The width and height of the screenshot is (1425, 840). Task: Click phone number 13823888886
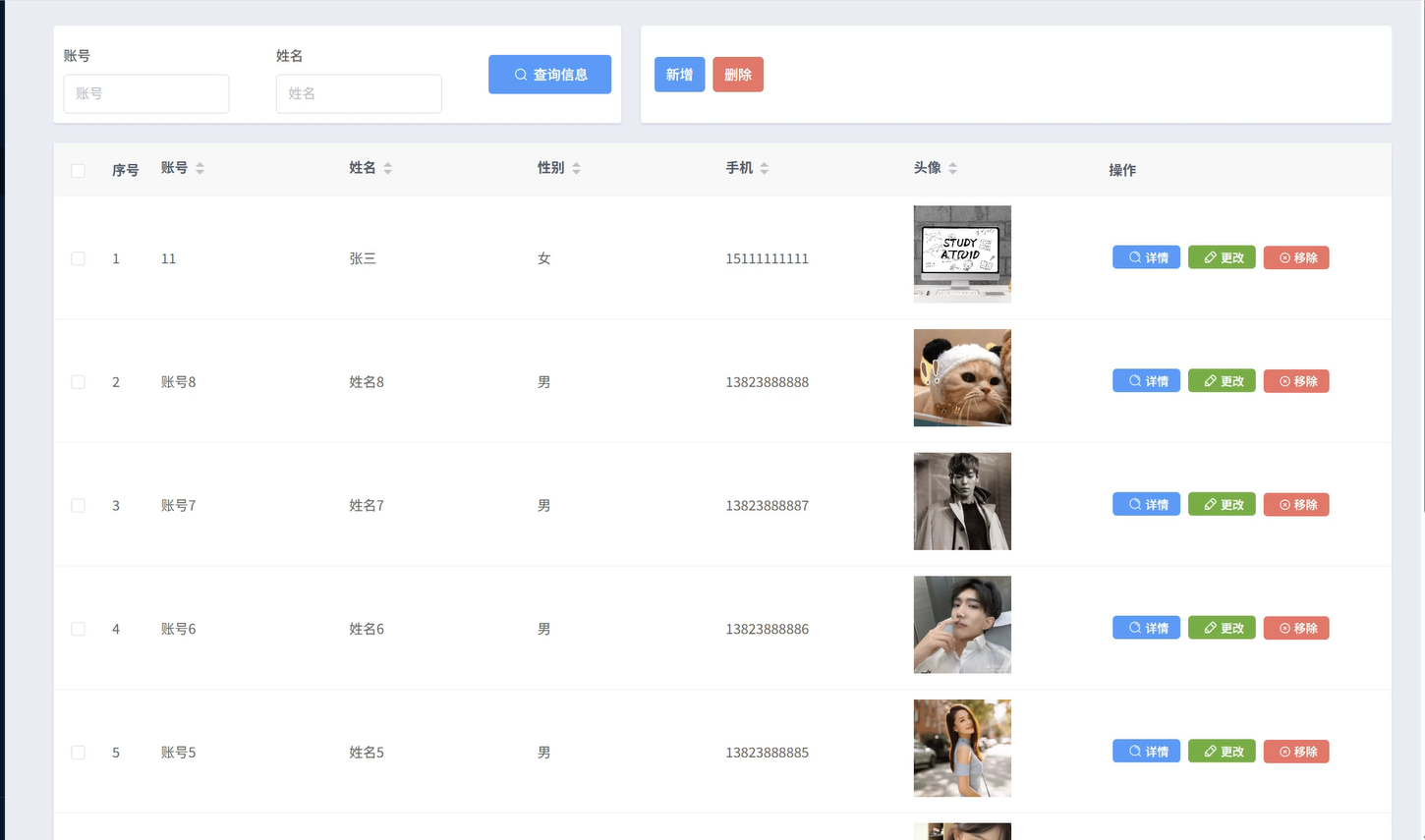(768, 629)
